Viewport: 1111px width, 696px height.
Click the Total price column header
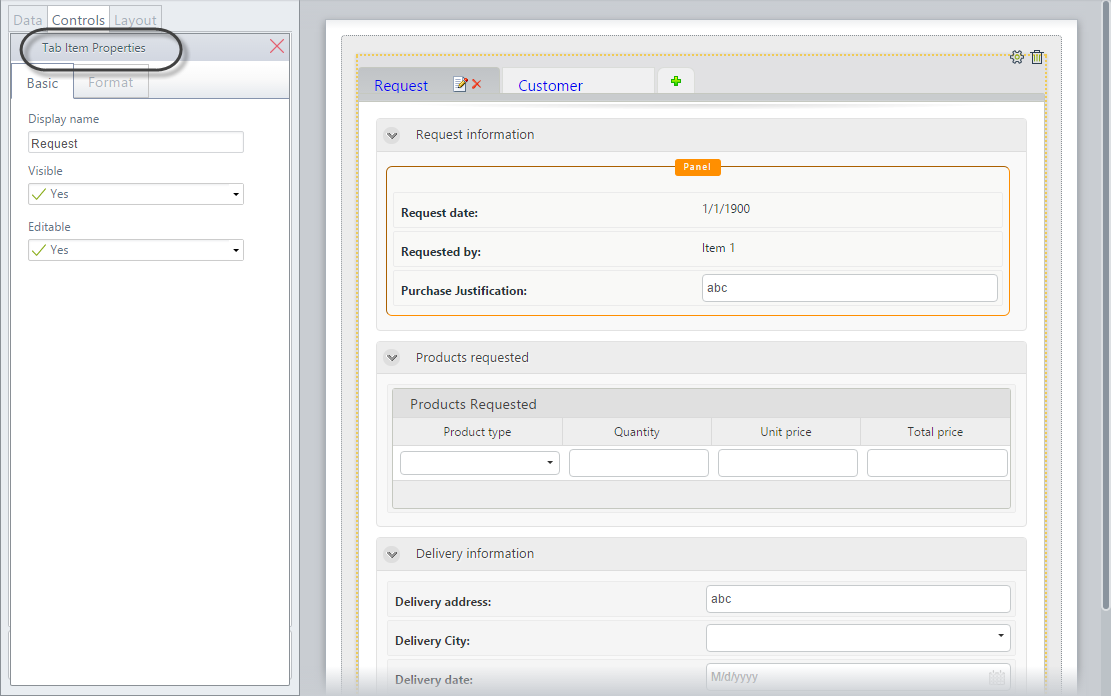point(935,432)
